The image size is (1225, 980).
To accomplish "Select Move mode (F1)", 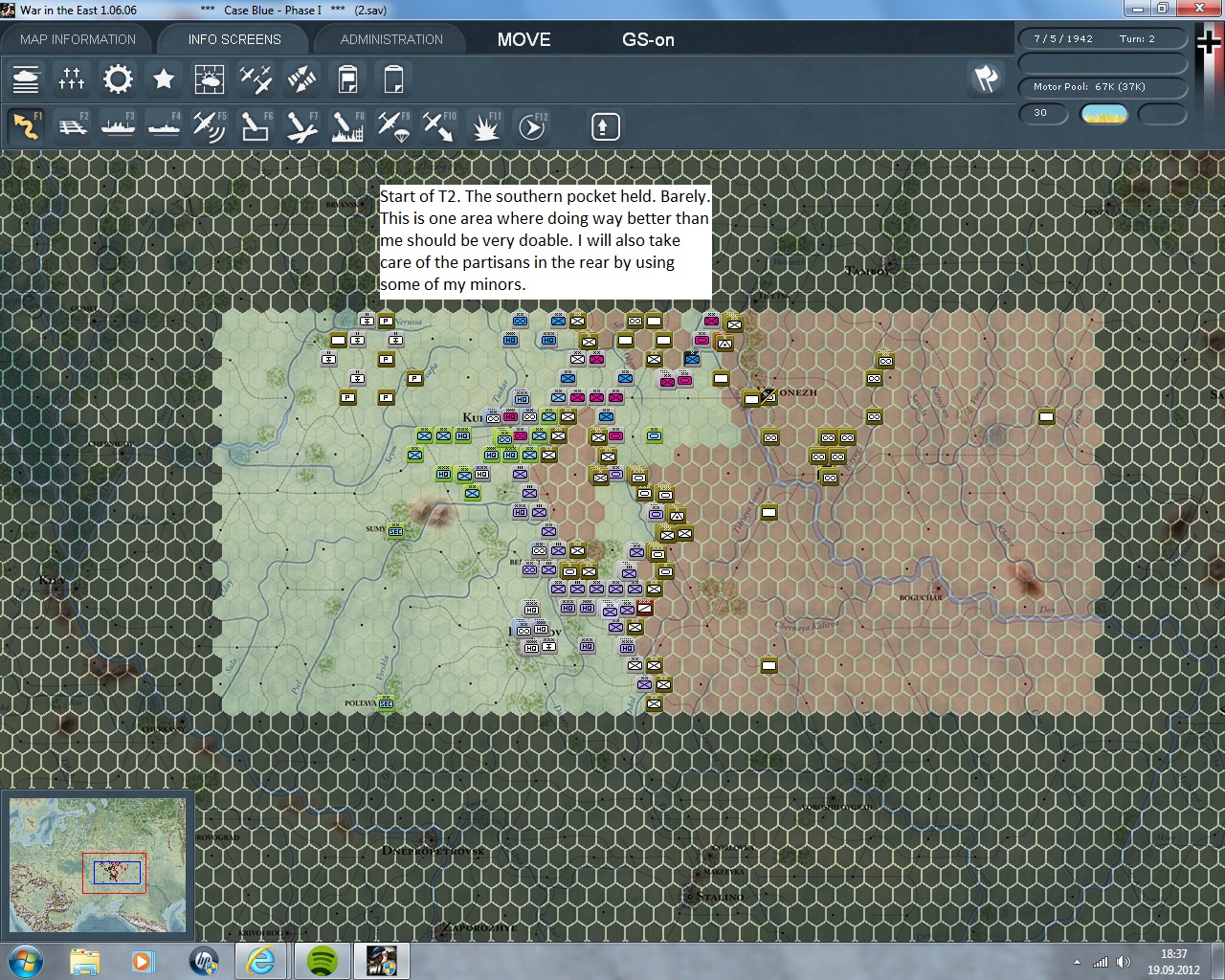I will (26, 126).
